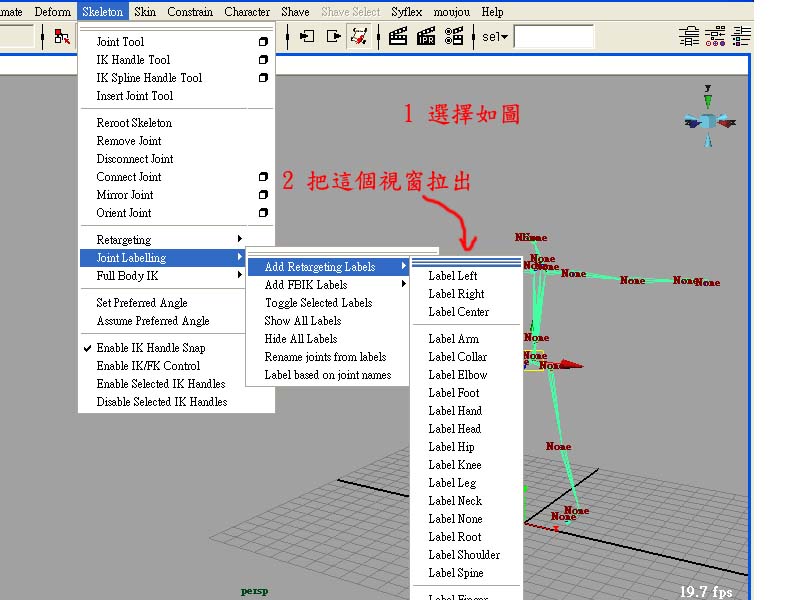Open IK Handle Tool option box
The height and width of the screenshot is (600, 800).
tap(263, 60)
